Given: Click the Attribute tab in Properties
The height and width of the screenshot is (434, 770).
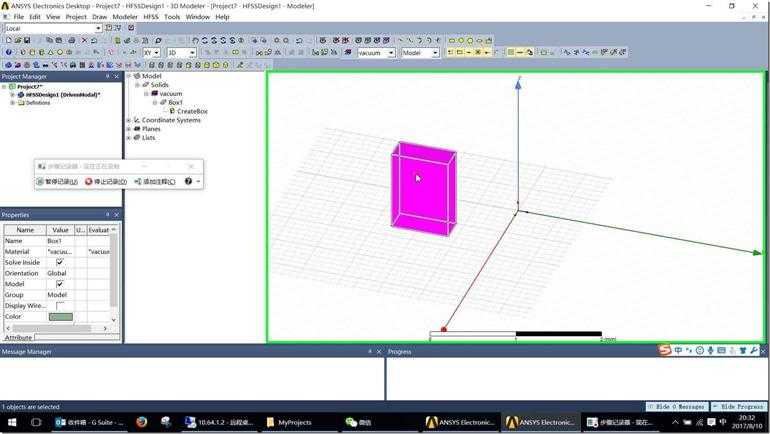Looking at the screenshot, I should [18, 337].
